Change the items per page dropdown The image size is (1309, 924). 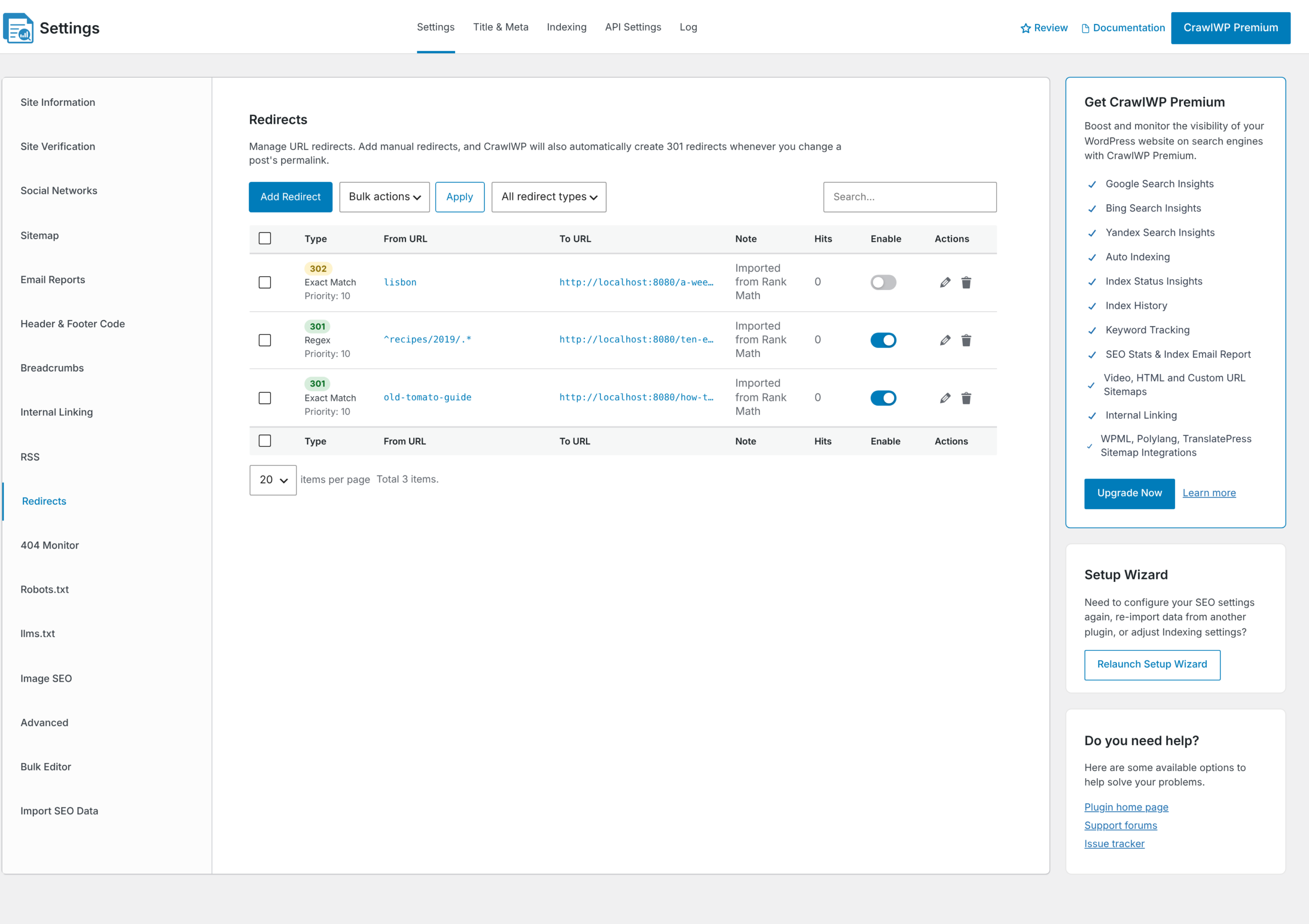pyautogui.click(x=273, y=480)
